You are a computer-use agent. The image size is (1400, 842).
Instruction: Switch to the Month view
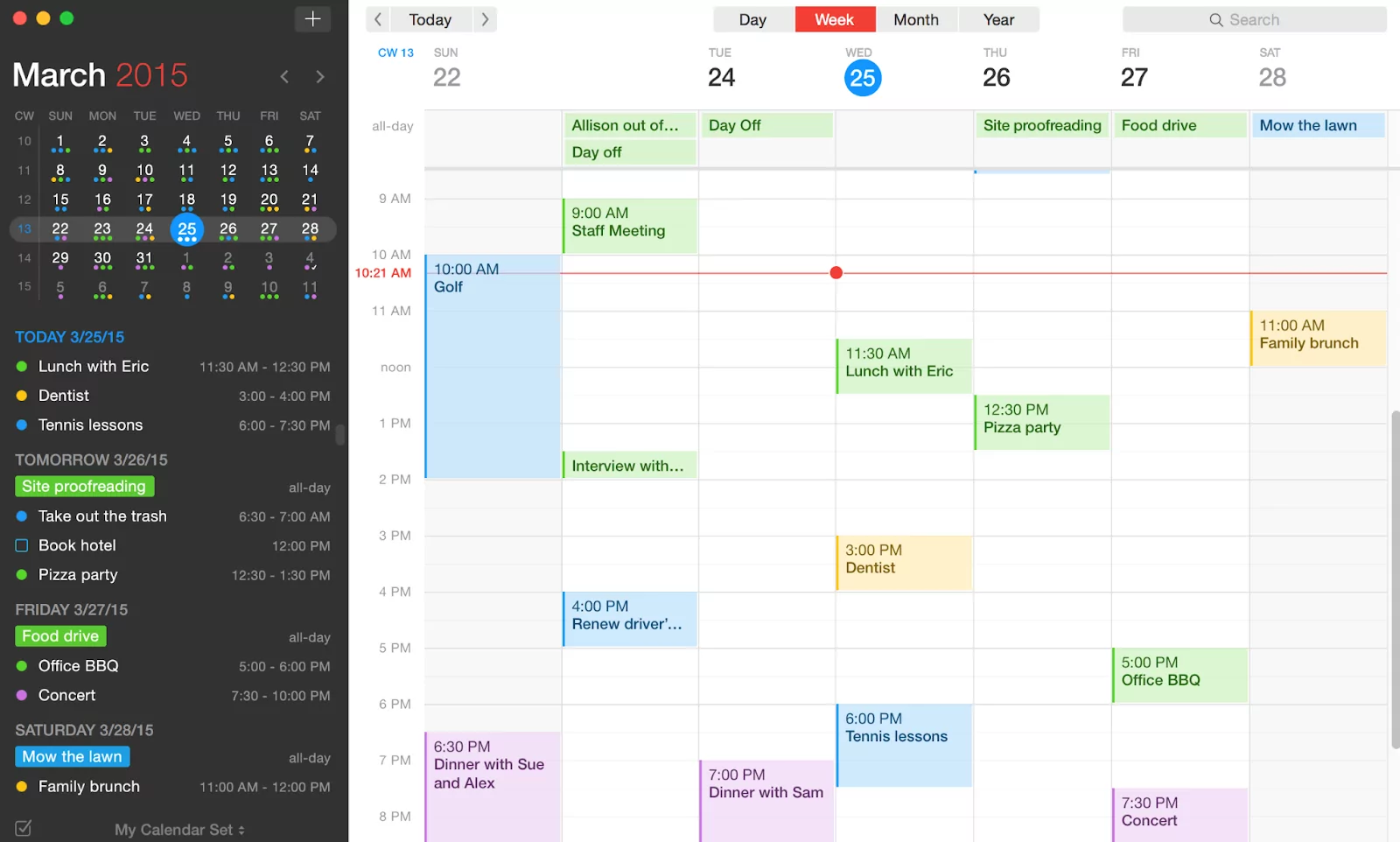point(915,18)
